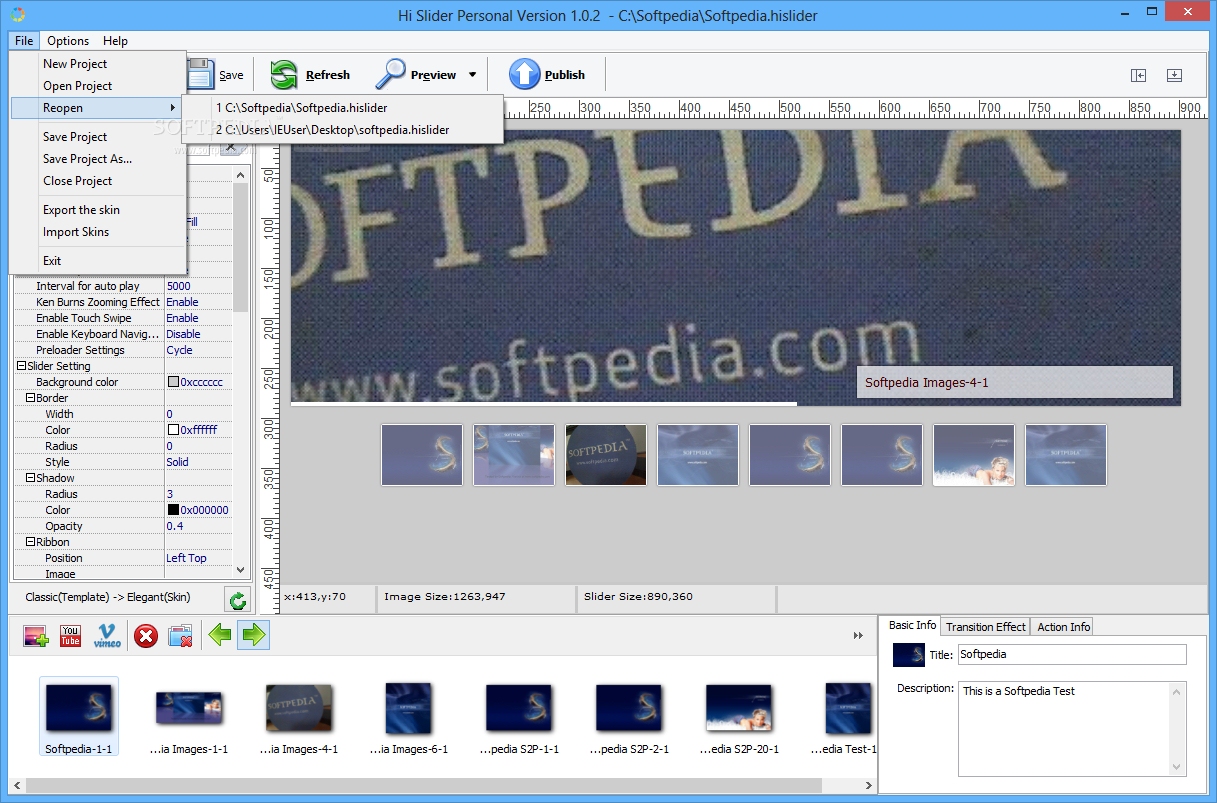
Task: Select the Softpedia-1-1 slide thumbnail
Action: tap(79, 716)
